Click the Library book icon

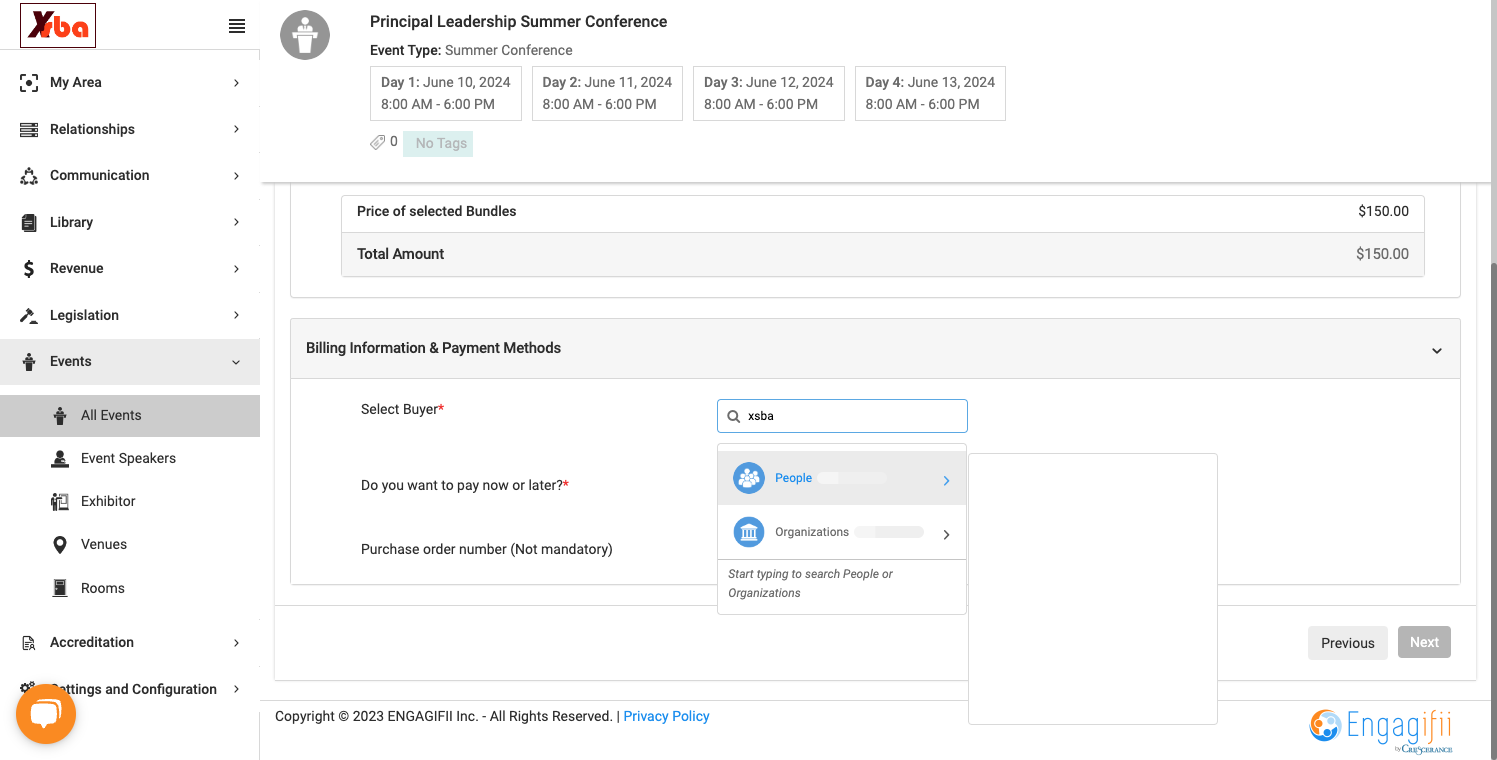pos(29,222)
